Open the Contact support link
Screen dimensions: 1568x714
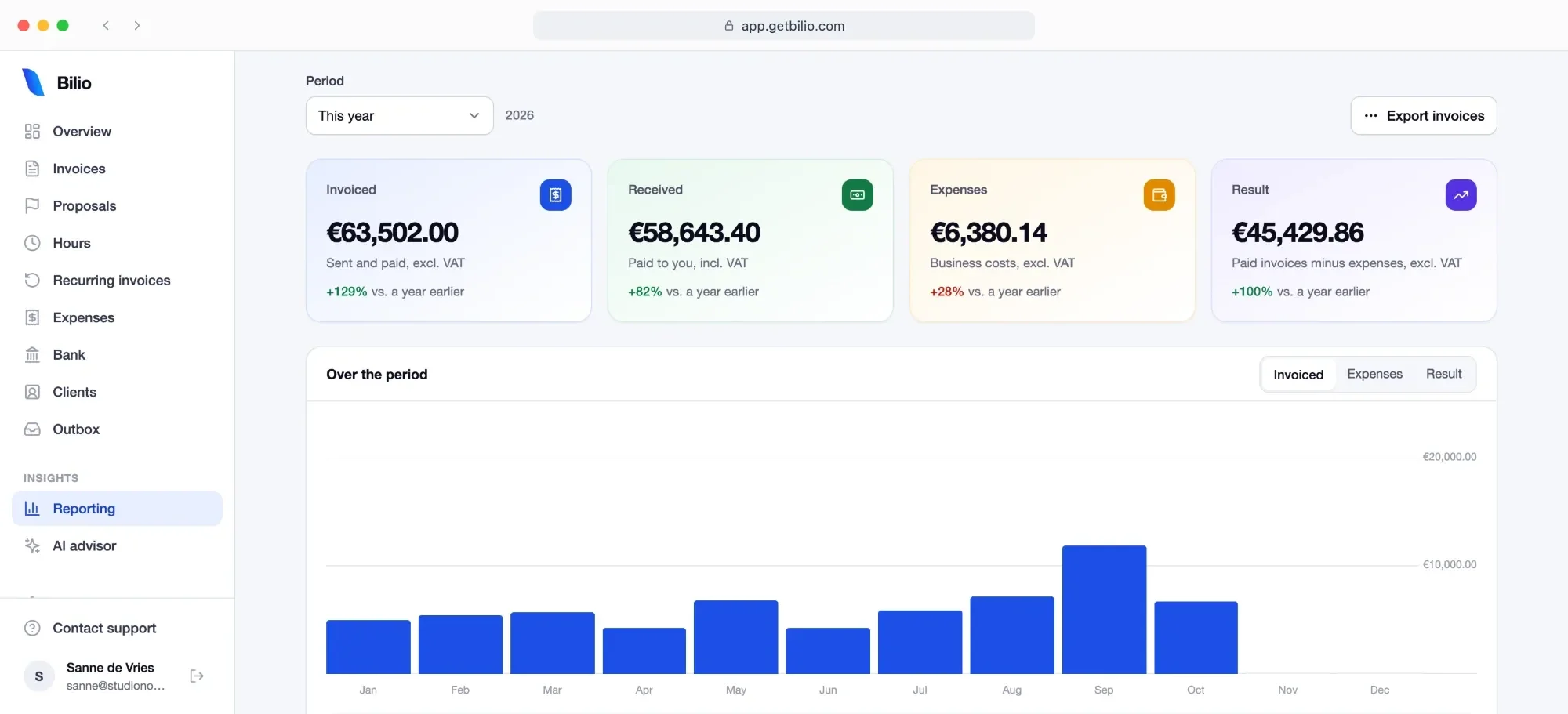[104, 628]
